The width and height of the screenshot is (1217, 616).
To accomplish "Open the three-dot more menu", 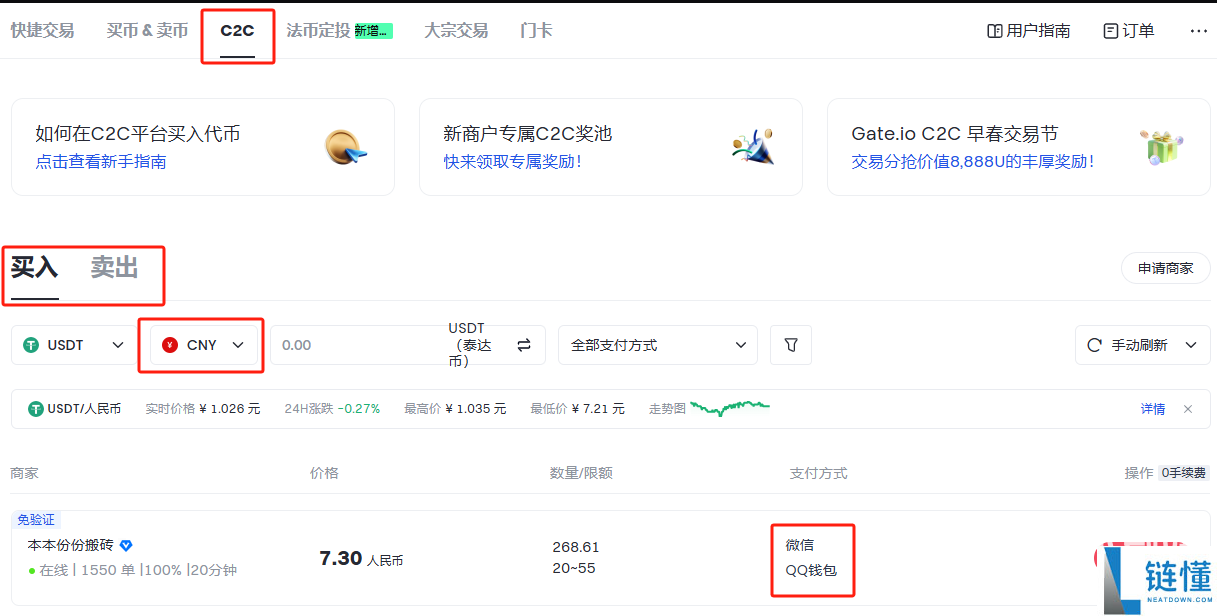I will [1198, 31].
